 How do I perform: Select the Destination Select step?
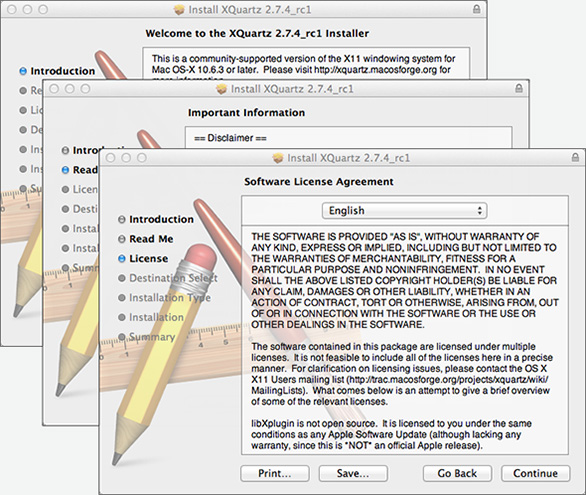(173, 278)
